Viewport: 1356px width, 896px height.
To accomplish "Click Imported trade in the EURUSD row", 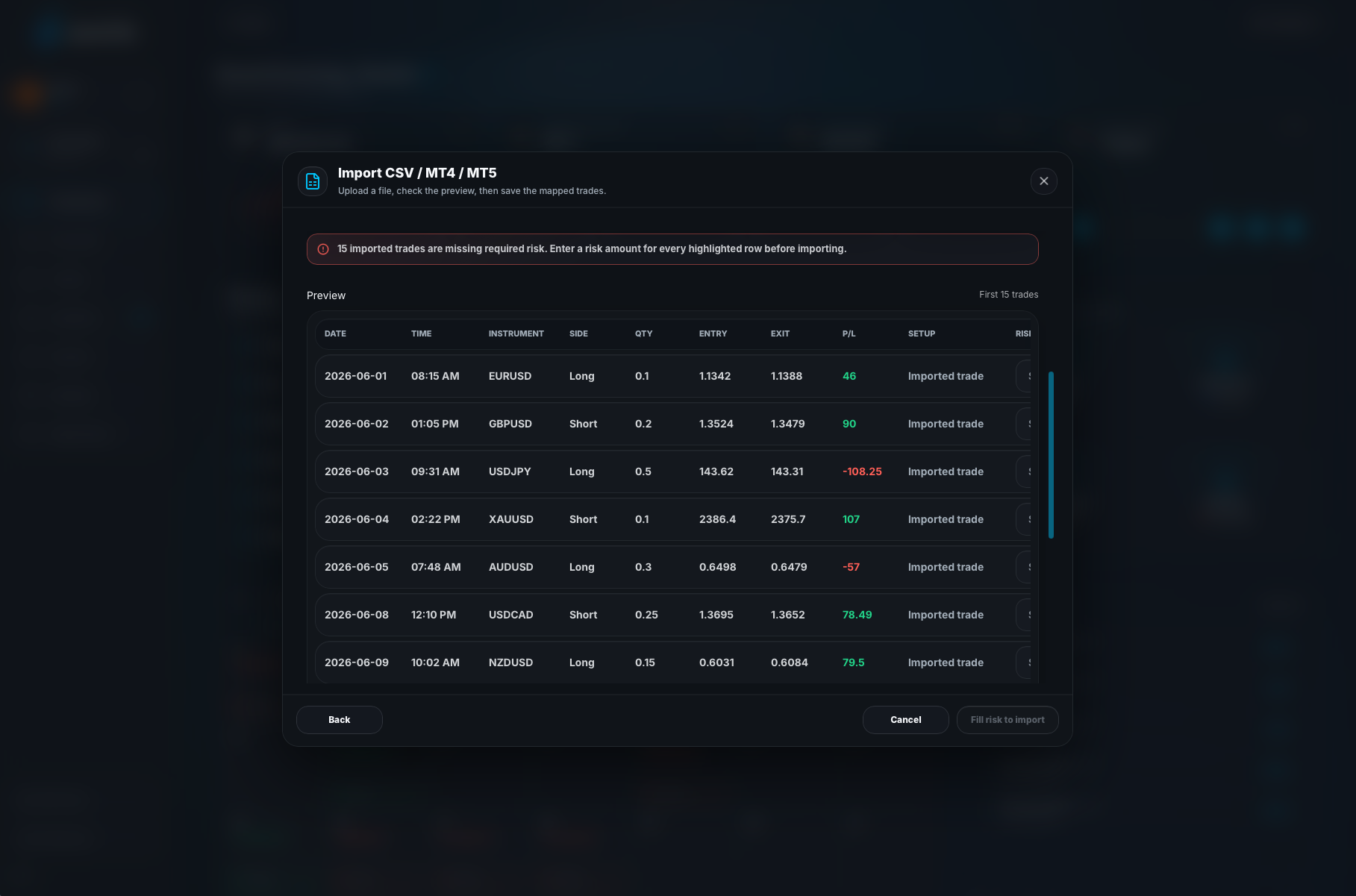I will 946,376.
